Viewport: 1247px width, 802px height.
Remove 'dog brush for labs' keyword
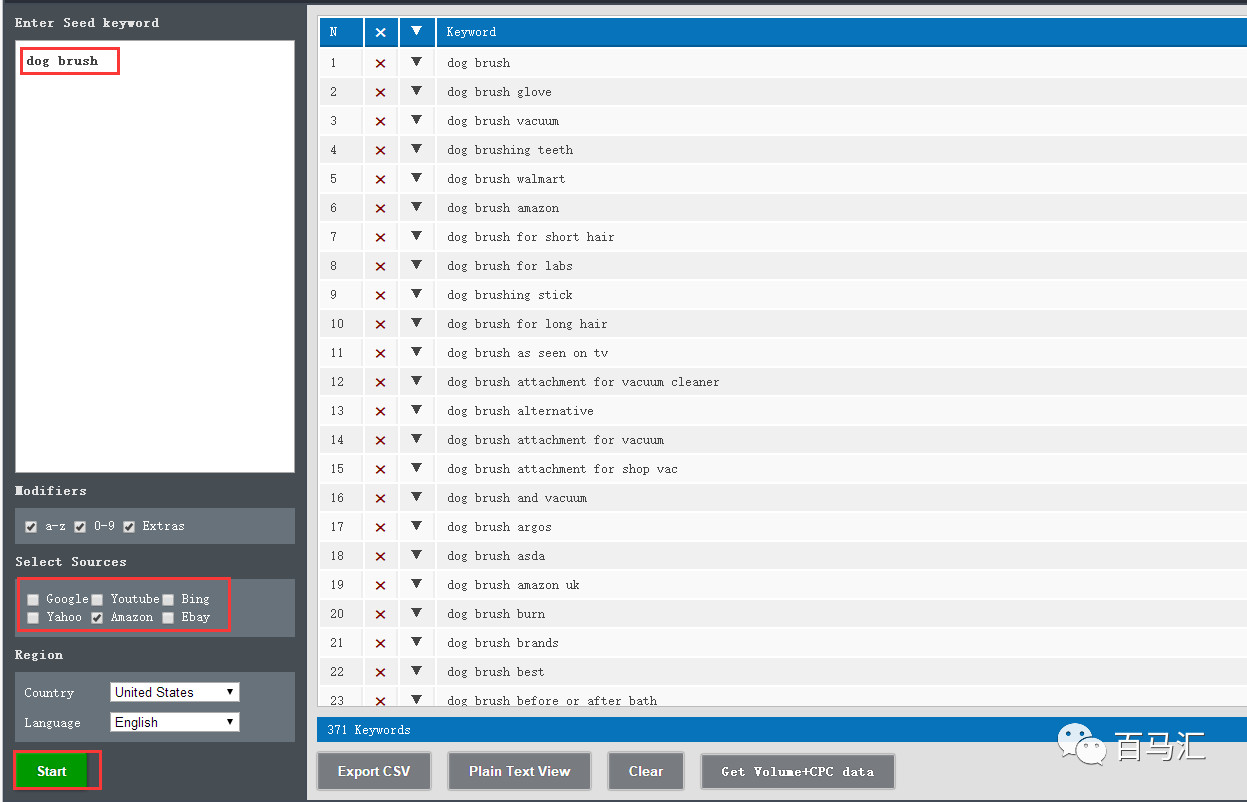pos(380,266)
